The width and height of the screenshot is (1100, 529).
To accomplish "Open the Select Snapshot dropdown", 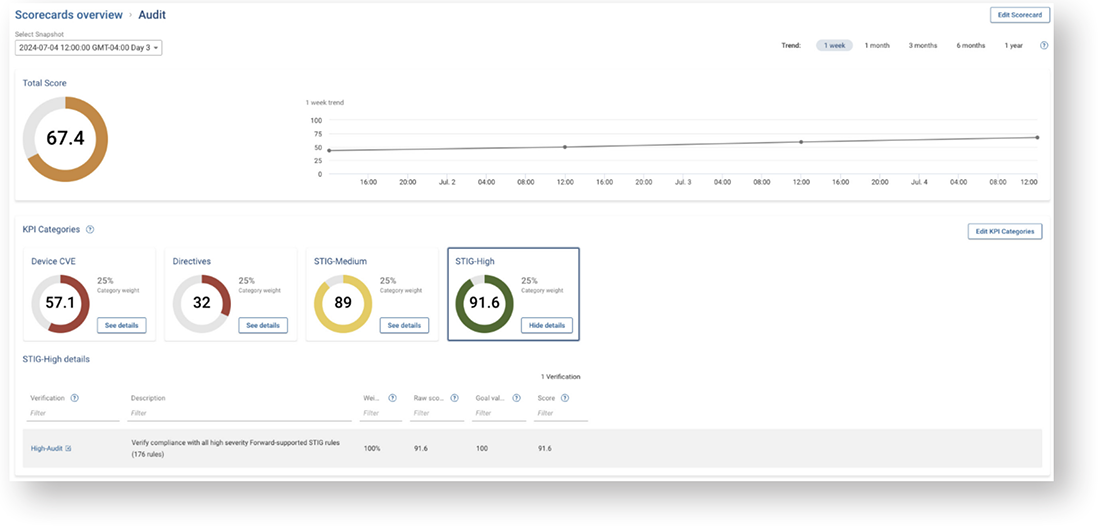I will pyautogui.click(x=89, y=48).
